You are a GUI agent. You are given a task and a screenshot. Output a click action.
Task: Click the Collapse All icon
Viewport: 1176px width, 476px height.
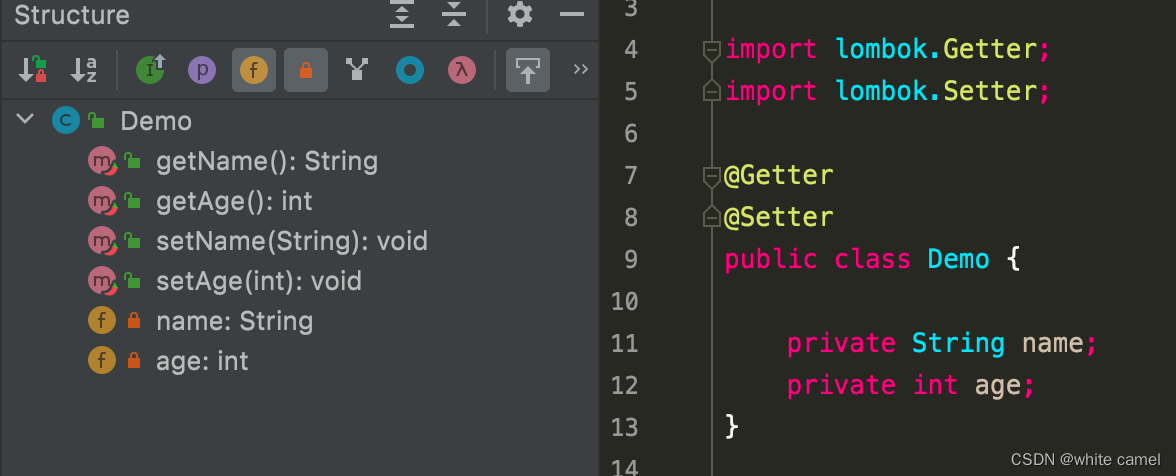coord(454,14)
